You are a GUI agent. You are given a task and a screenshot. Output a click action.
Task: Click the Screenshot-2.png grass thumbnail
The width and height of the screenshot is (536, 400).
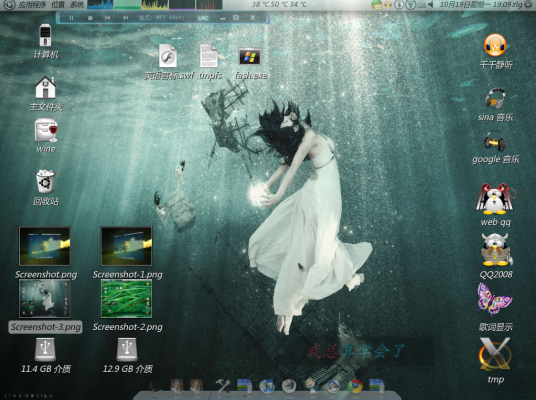pos(126,299)
